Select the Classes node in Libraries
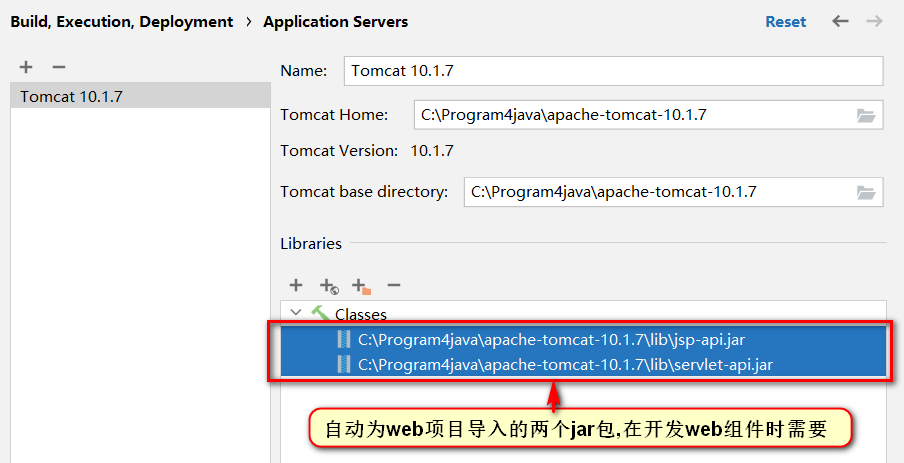Screen dimensions: 904x463 pos(360,314)
